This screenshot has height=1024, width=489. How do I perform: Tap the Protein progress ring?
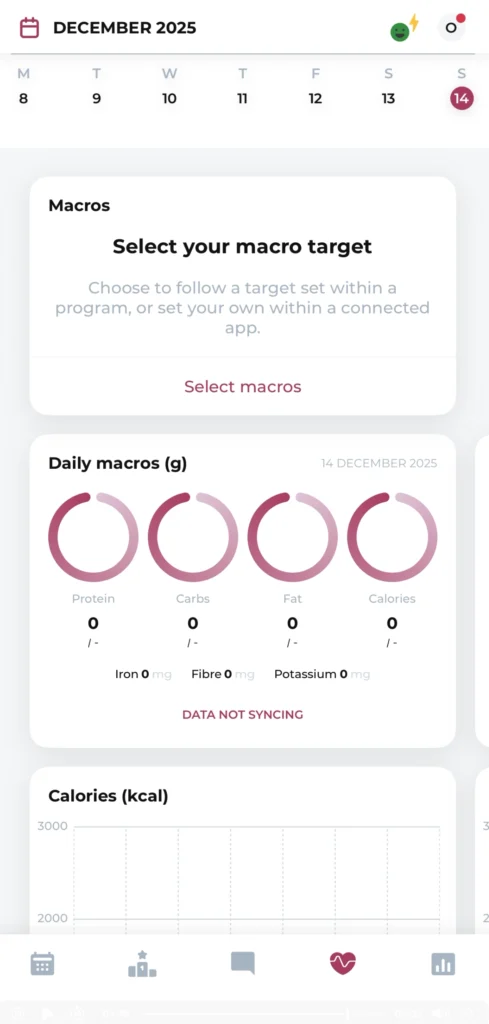[x=93, y=537]
